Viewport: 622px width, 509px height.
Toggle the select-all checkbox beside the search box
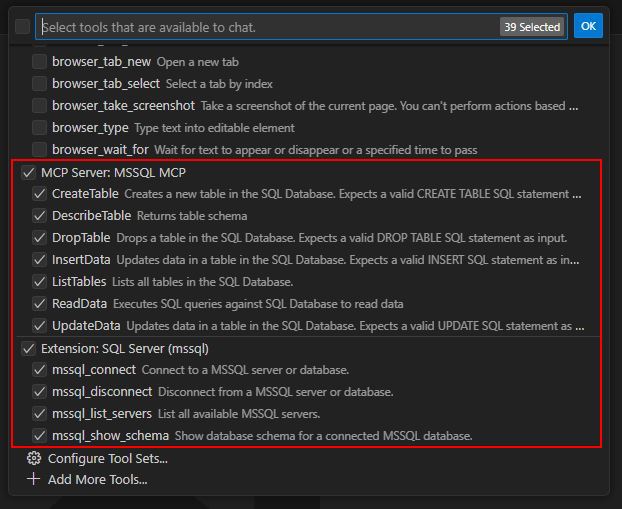point(22,27)
